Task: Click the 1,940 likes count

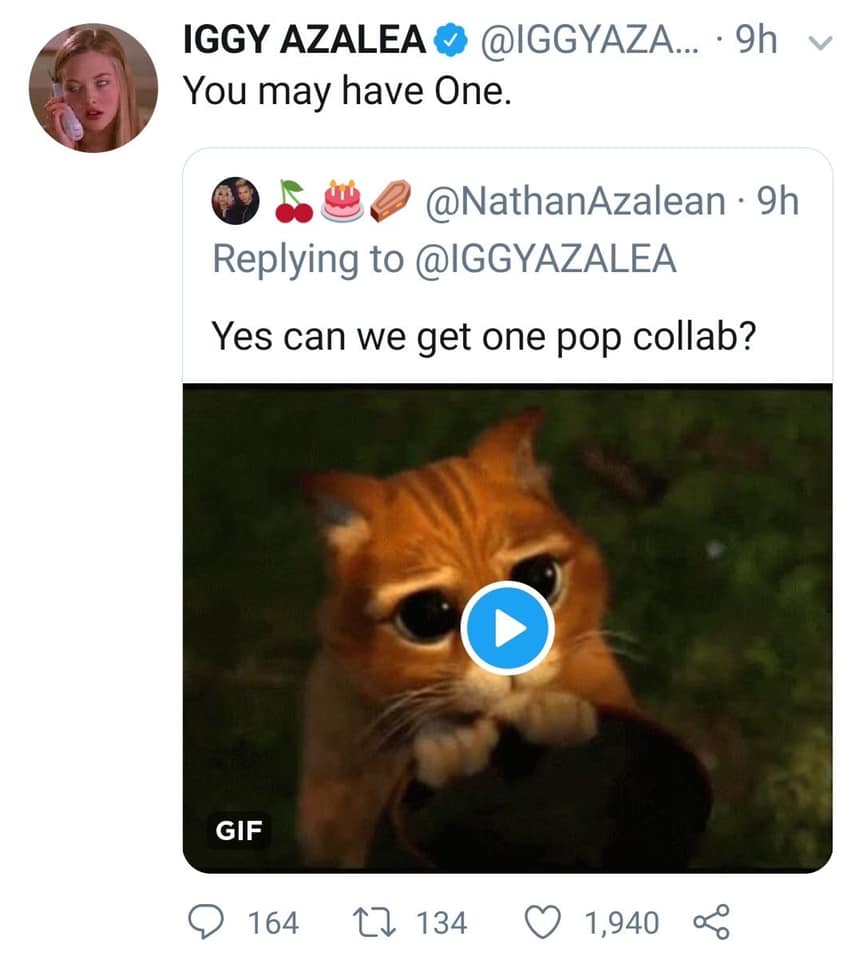Action: point(621,922)
